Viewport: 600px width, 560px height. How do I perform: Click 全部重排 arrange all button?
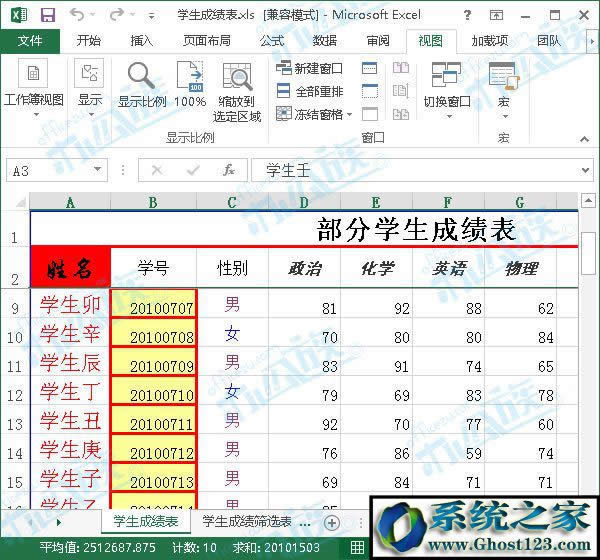pos(309,91)
